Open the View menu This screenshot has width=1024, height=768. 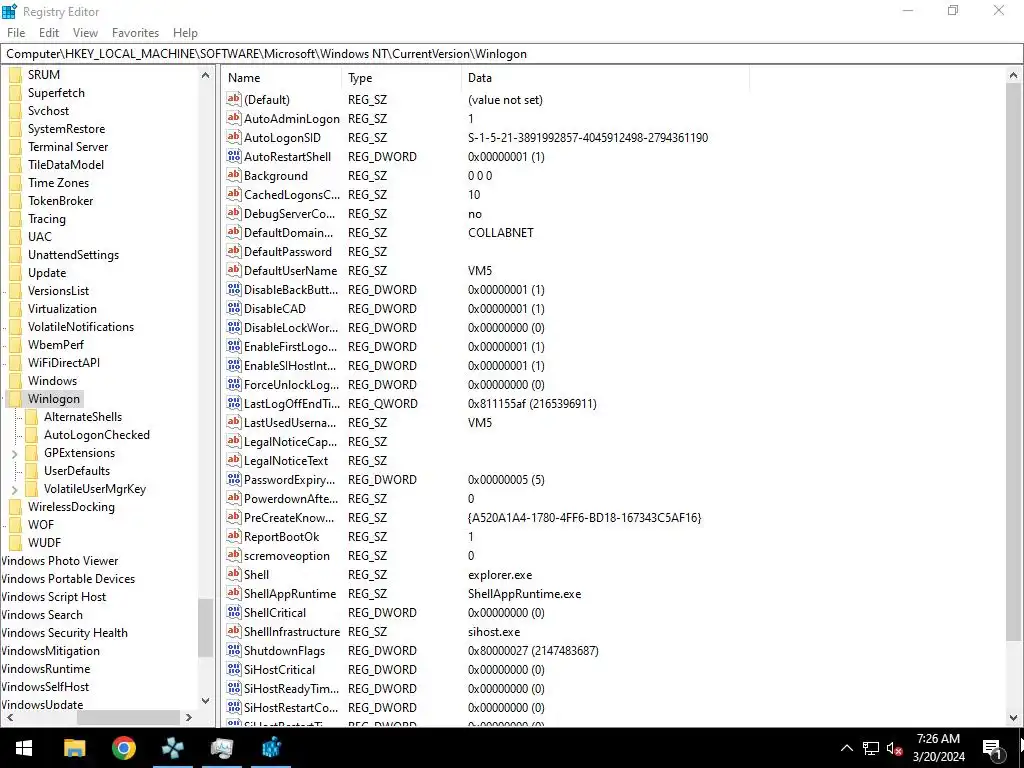(85, 33)
